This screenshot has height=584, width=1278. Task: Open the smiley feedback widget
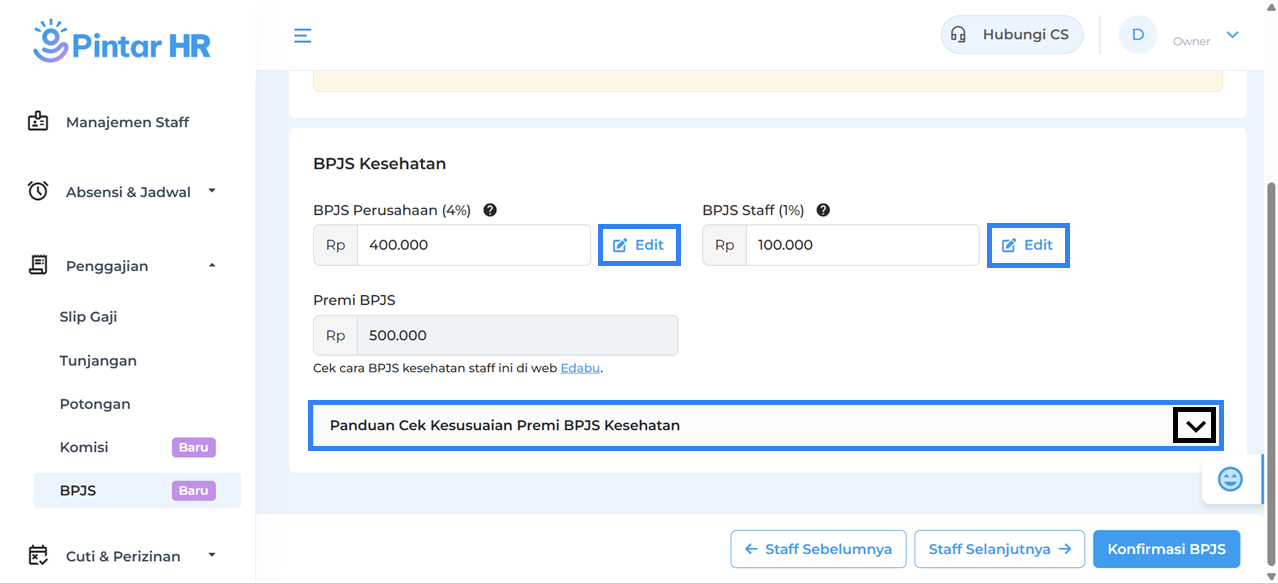pyautogui.click(x=1229, y=479)
